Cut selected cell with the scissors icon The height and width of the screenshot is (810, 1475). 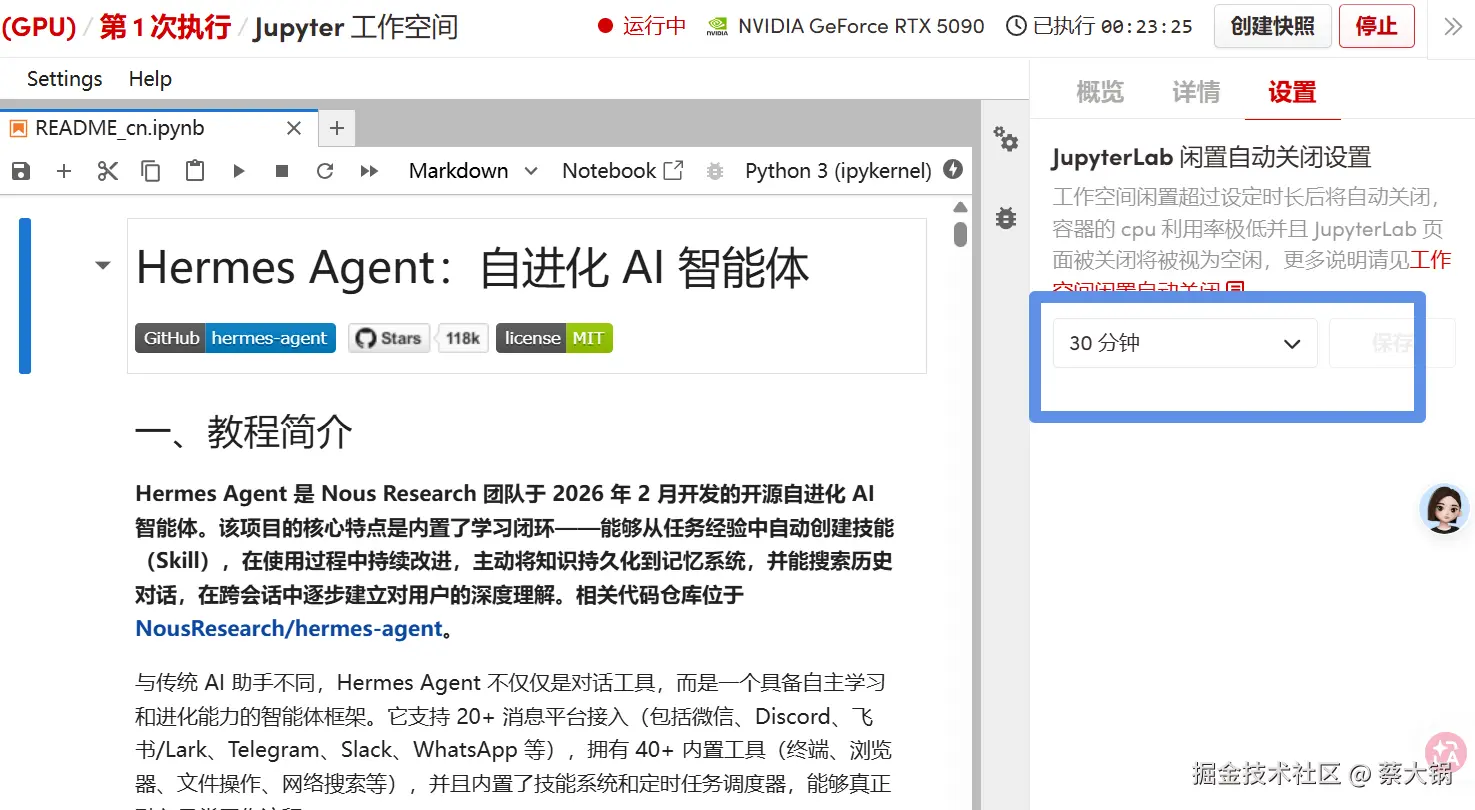point(108,171)
